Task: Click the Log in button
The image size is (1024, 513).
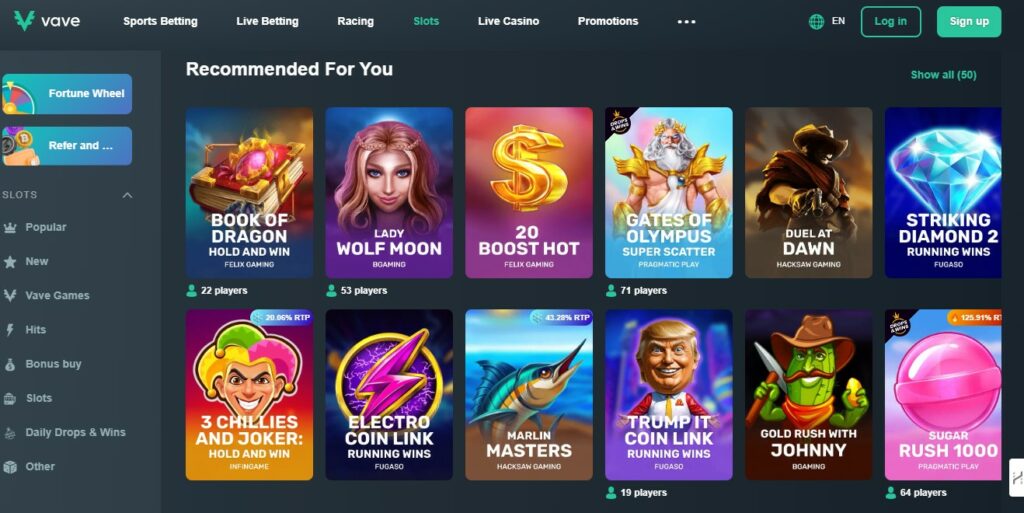Action: pos(891,22)
